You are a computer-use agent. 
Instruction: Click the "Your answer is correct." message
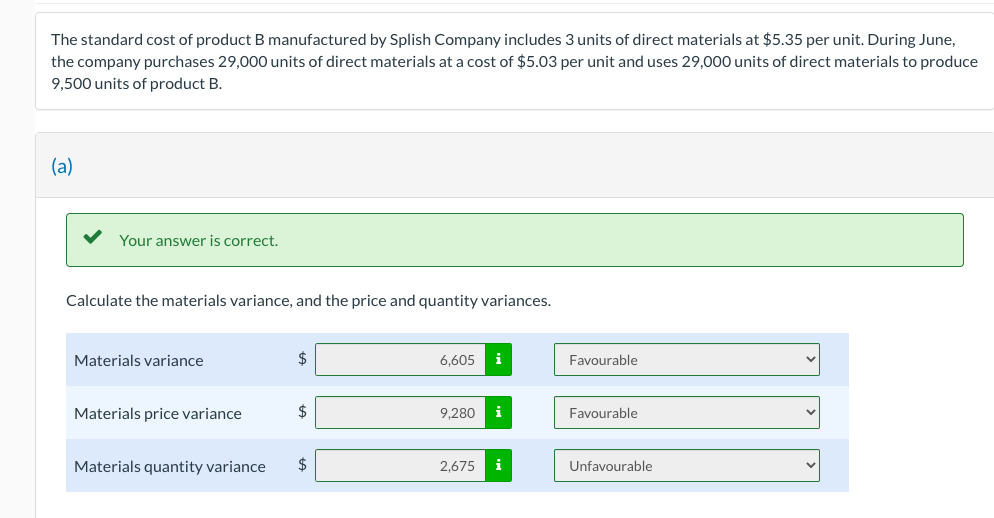pos(198,241)
